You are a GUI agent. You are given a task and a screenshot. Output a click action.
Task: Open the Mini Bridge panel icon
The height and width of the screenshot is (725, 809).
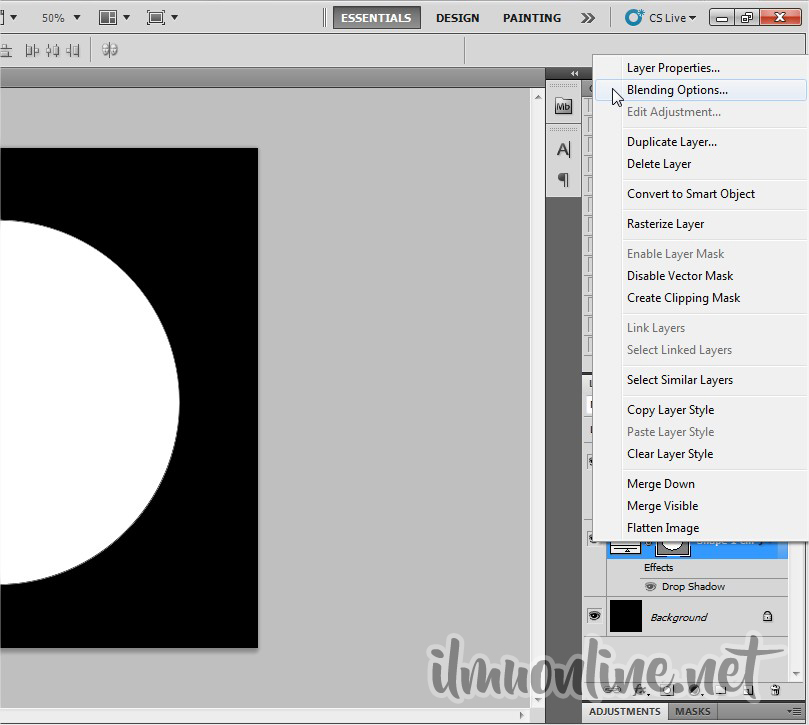click(563, 107)
